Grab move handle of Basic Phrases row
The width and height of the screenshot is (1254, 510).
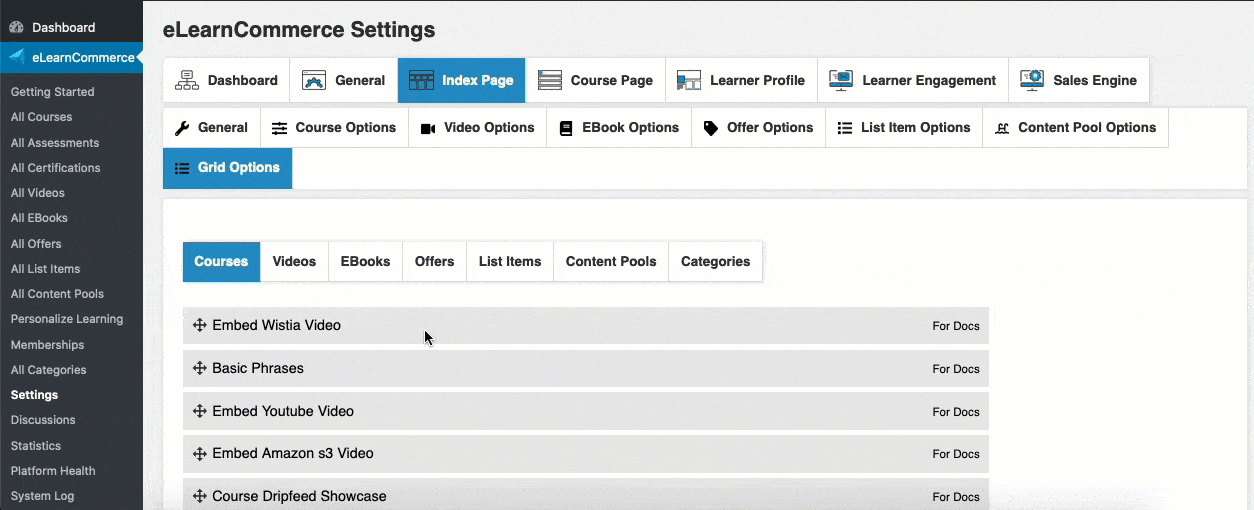pyautogui.click(x=200, y=368)
